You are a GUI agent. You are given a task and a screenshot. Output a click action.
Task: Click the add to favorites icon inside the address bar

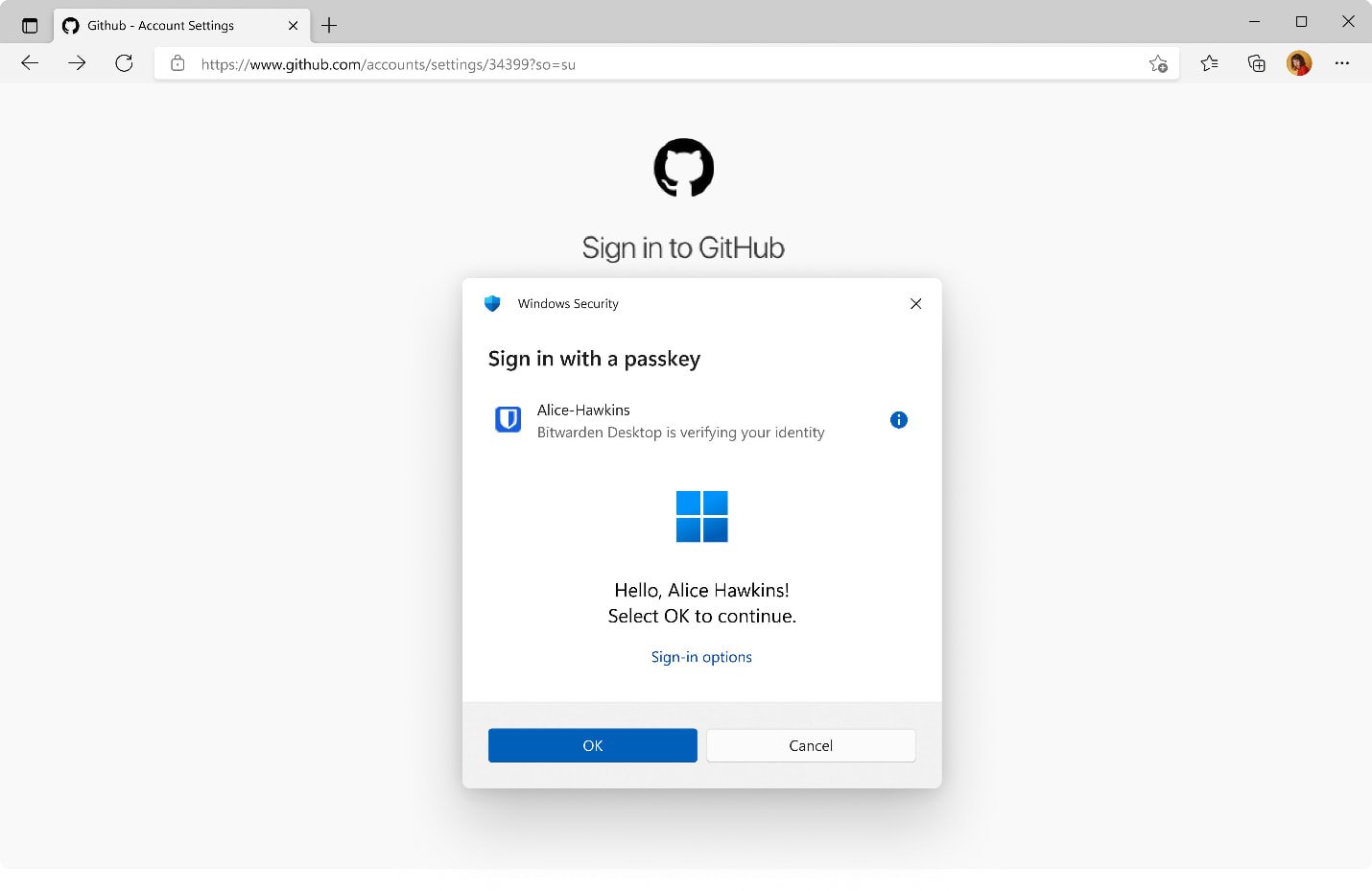click(x=1158, y=63)
